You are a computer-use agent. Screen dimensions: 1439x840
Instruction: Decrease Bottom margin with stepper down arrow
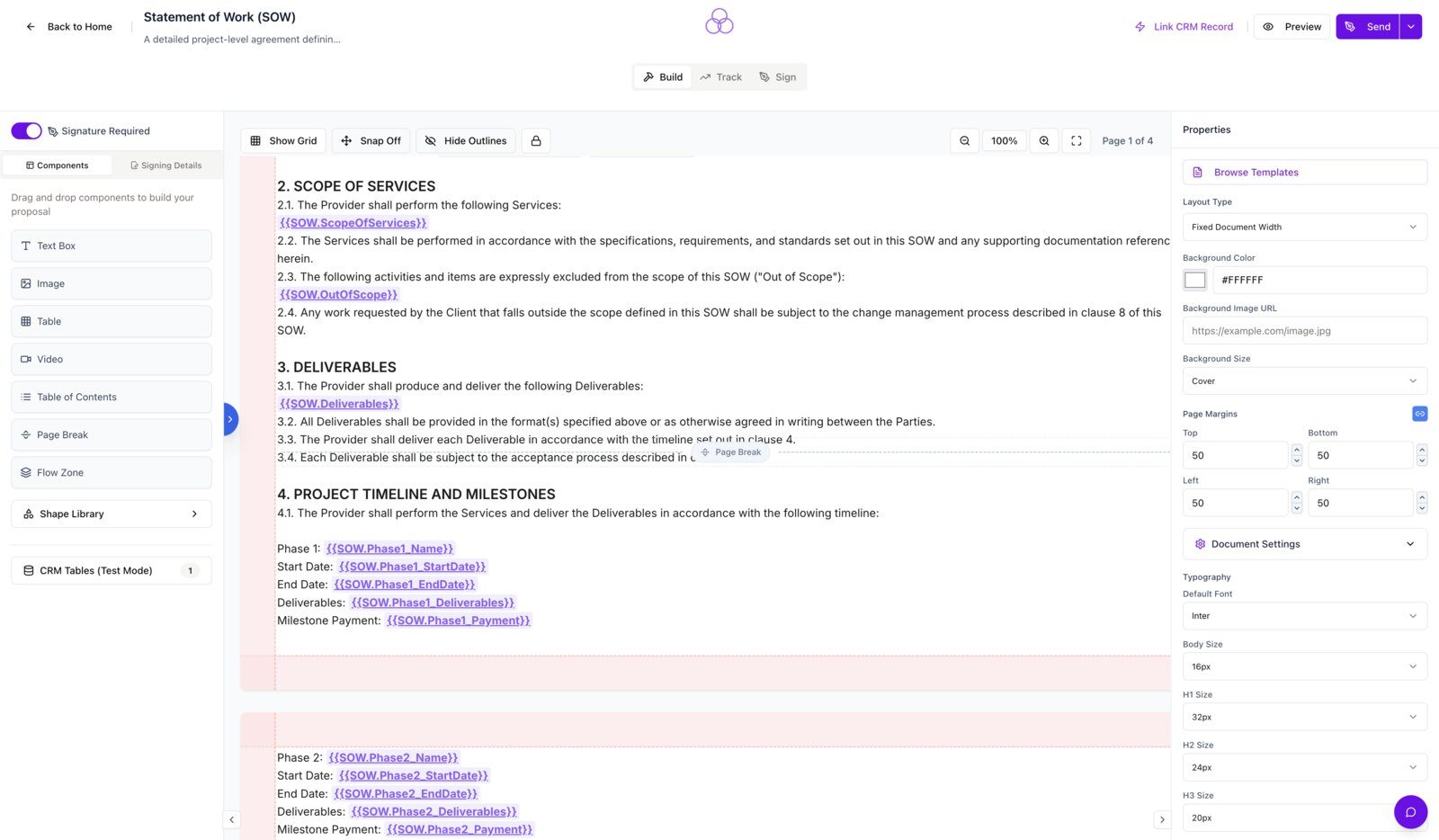(x=1421, y=460)
